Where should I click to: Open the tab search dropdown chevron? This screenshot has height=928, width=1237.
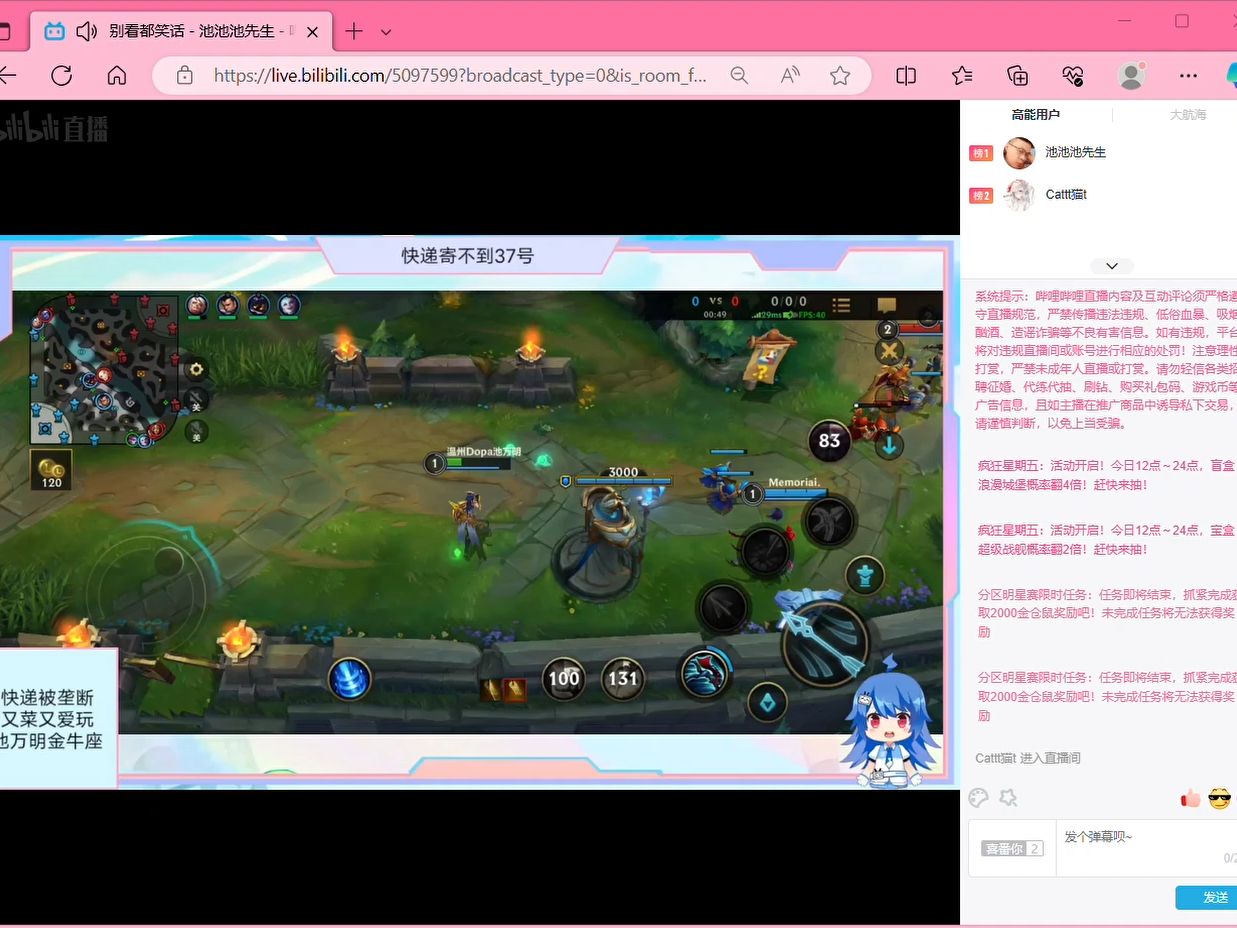click(386, 32)
